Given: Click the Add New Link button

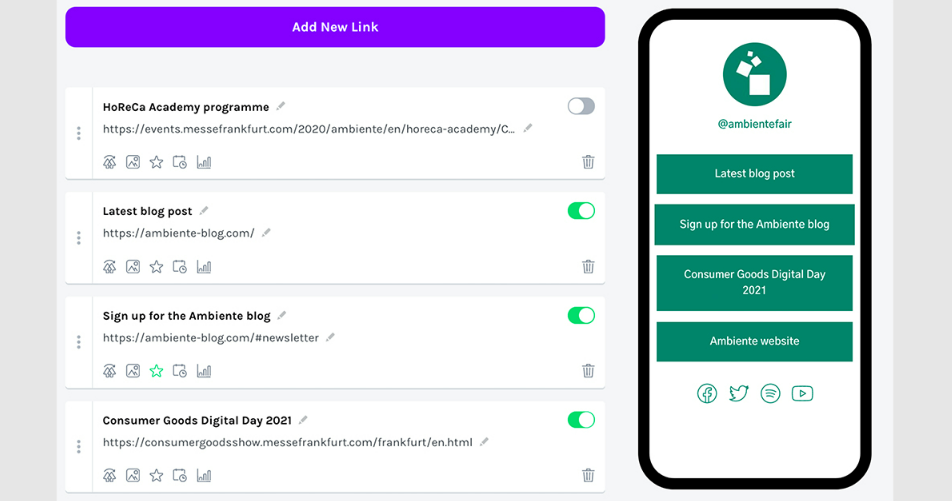Looking at the screenshot, I should 335,27.
